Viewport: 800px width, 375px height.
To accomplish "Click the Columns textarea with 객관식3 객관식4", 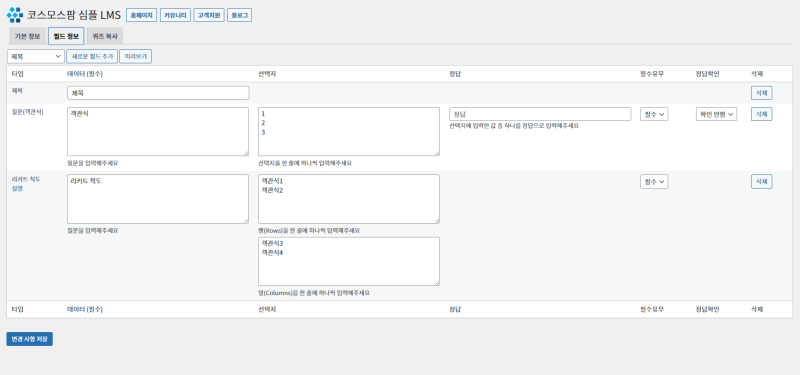I will [348, 261].
